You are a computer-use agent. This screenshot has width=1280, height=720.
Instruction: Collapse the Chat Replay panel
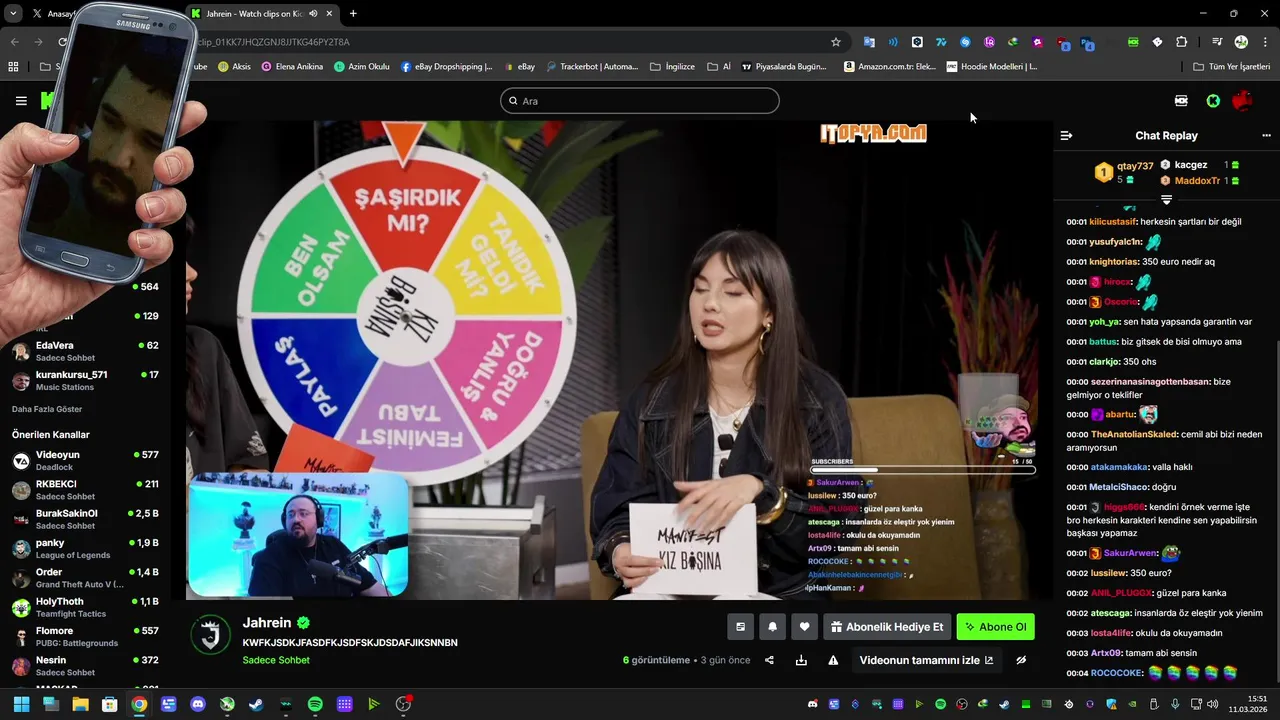pos(1066,135)
